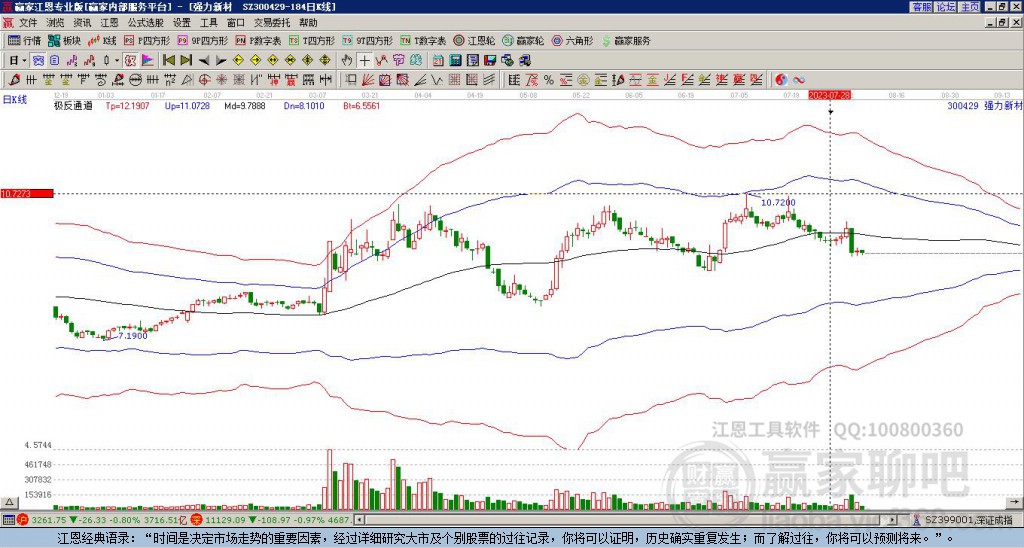1024x548 pixels.
Task: Toggle the 权 adjustment button
Action: coord(130,61)
